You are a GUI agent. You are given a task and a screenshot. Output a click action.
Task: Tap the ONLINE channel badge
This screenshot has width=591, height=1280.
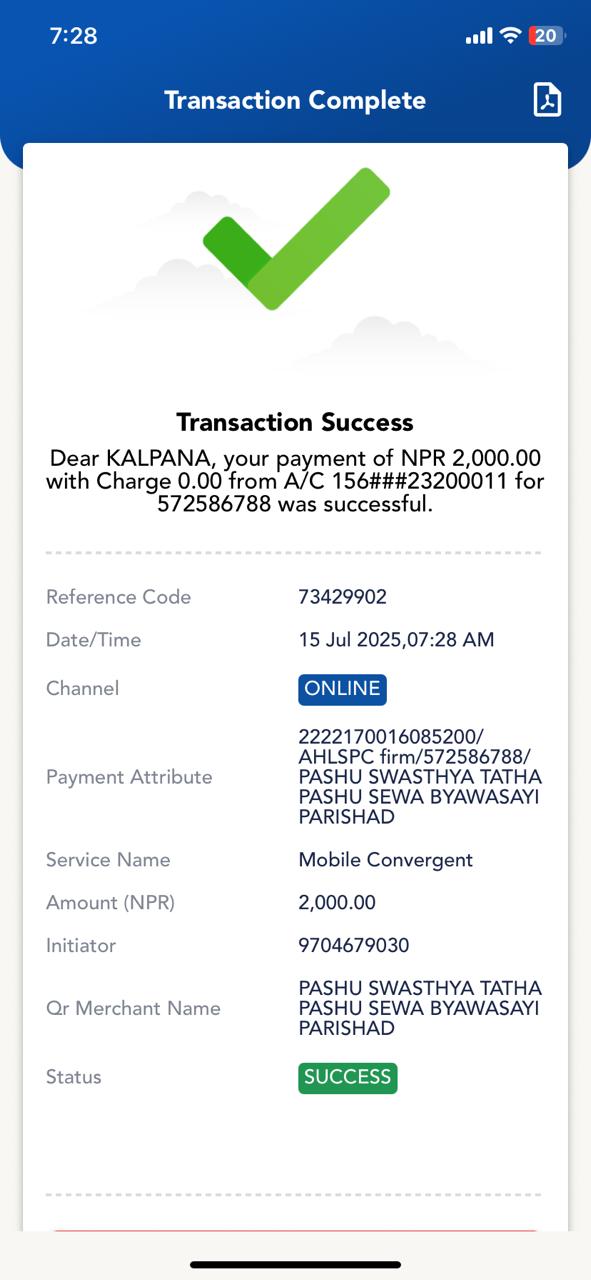[342, 689]
